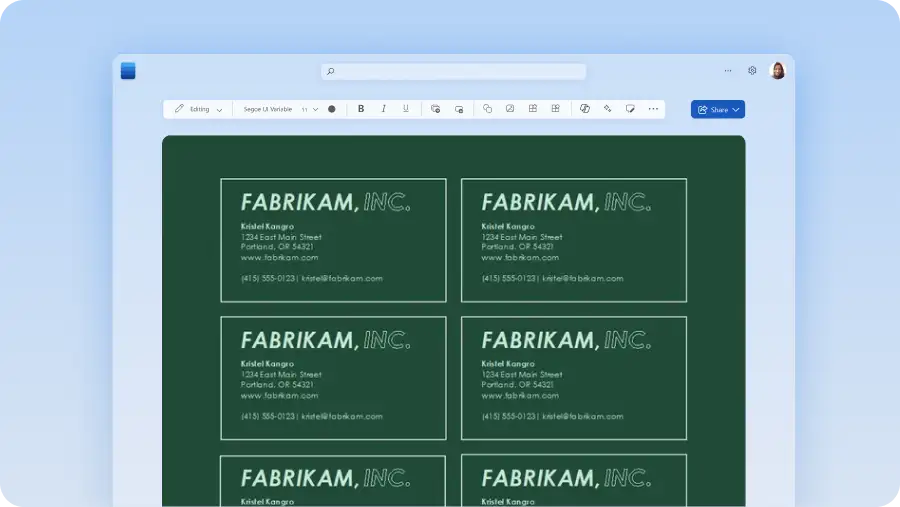Screen dimensions: 900x507
Task: Click the search box at top
Action: coord(453,71)
